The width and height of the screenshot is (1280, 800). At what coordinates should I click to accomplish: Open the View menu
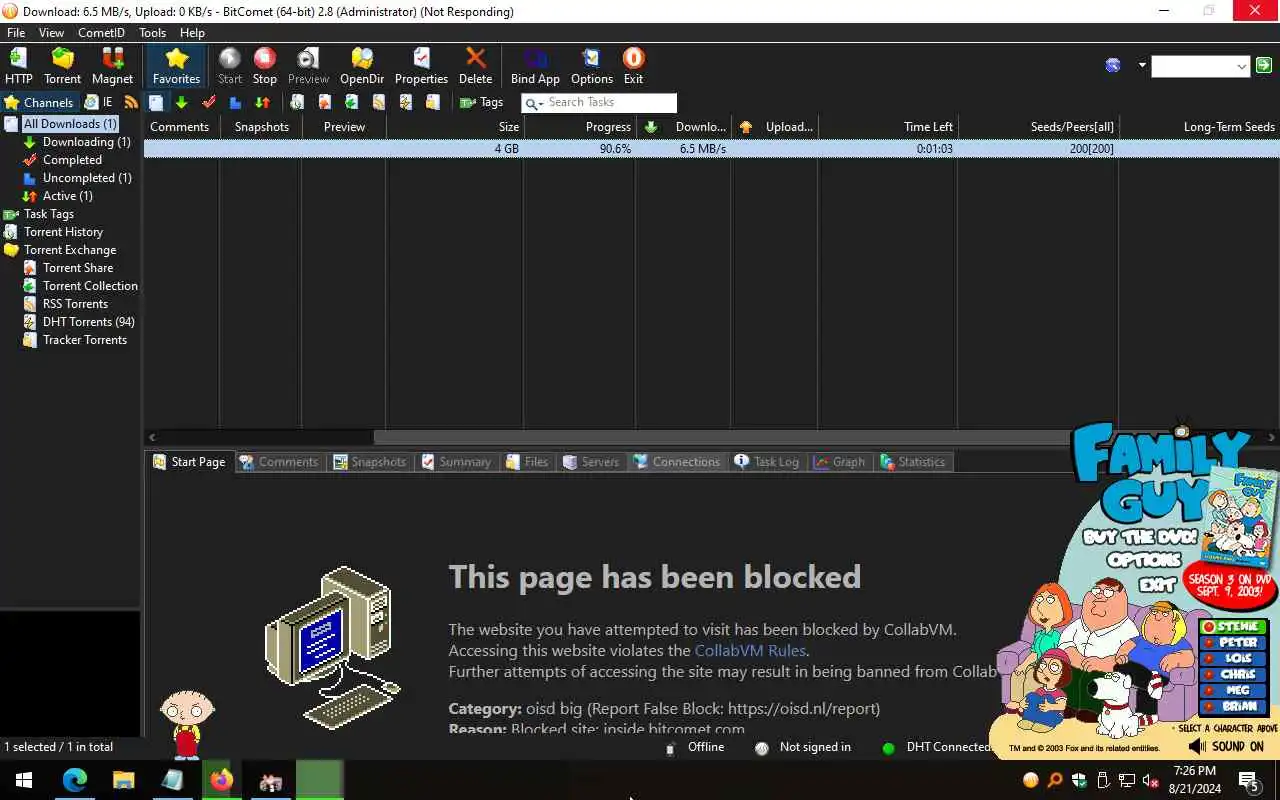pyautogui.click(x=51, y=33)
